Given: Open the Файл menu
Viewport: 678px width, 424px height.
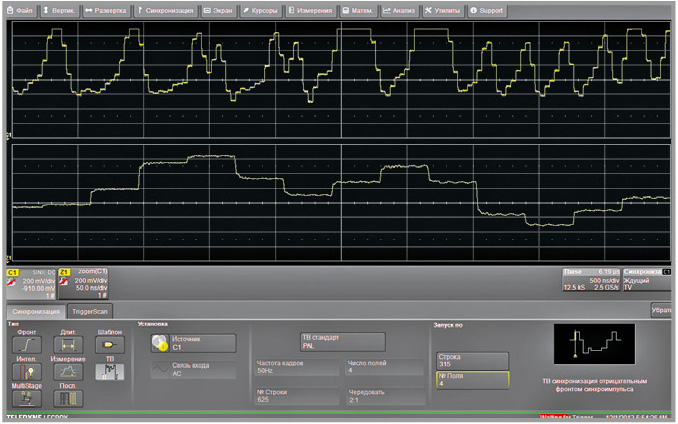Looking at the screenshot, I should click(22, 10).
